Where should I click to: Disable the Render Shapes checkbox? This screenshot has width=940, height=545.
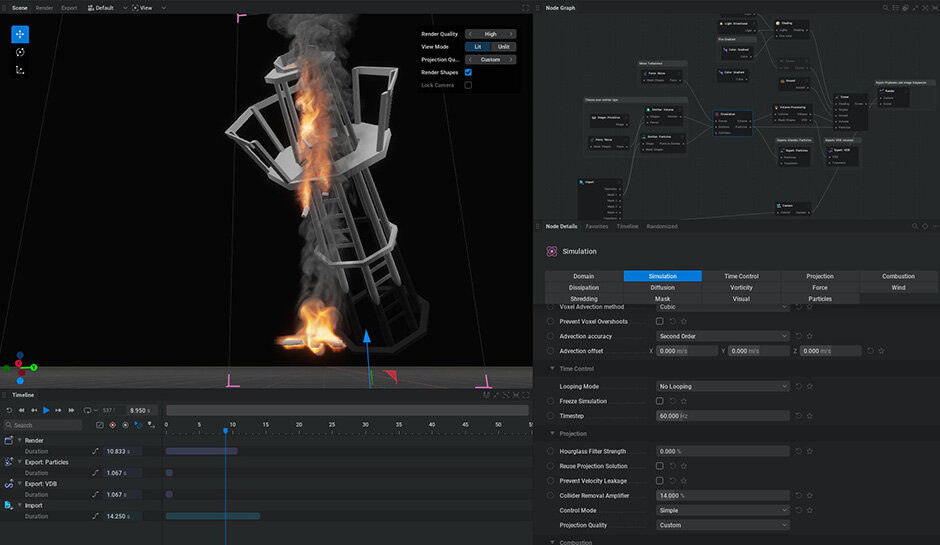468,72
